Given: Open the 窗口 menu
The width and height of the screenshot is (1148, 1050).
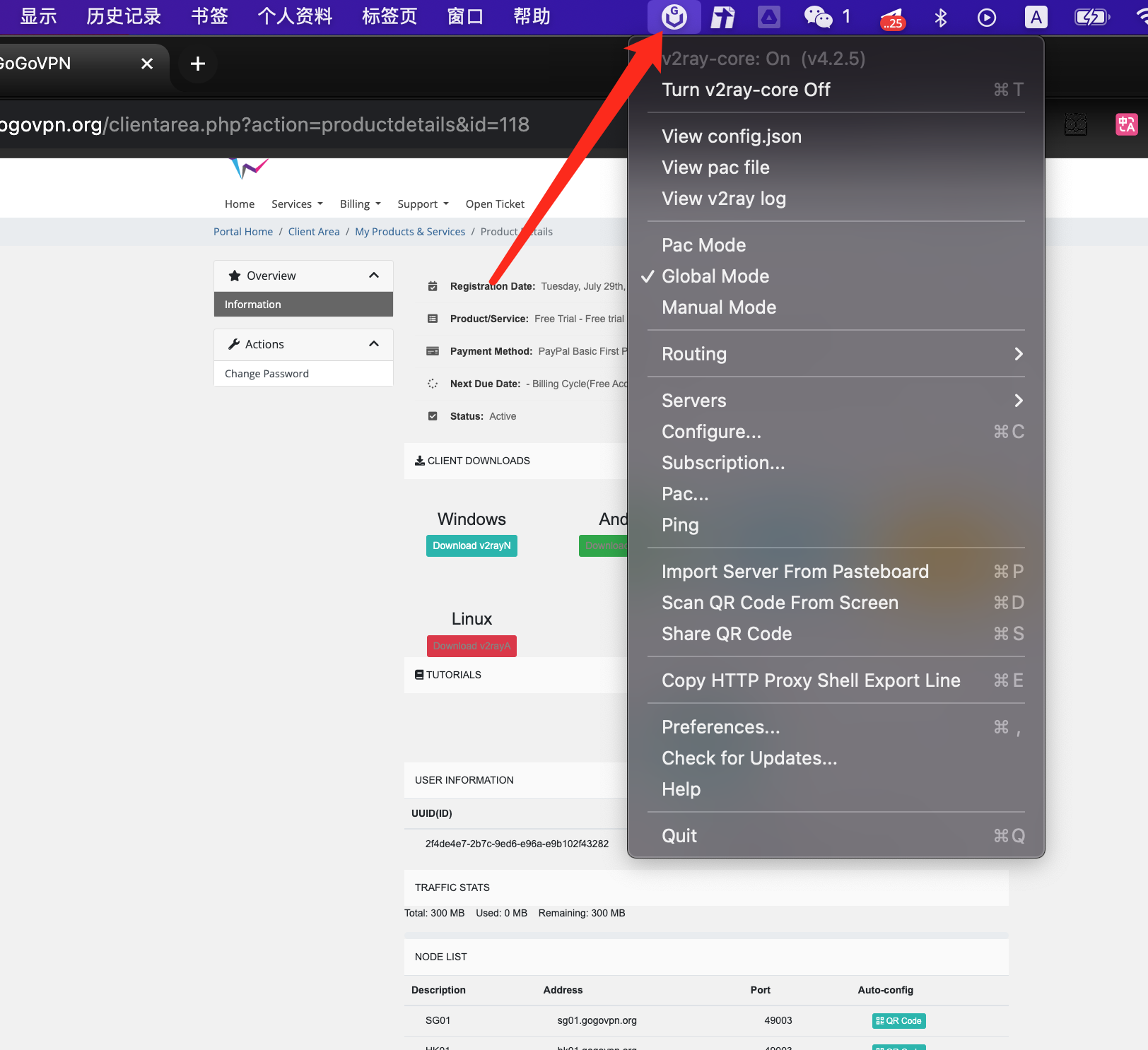Looking at the screenshot, I should [465, 16].
